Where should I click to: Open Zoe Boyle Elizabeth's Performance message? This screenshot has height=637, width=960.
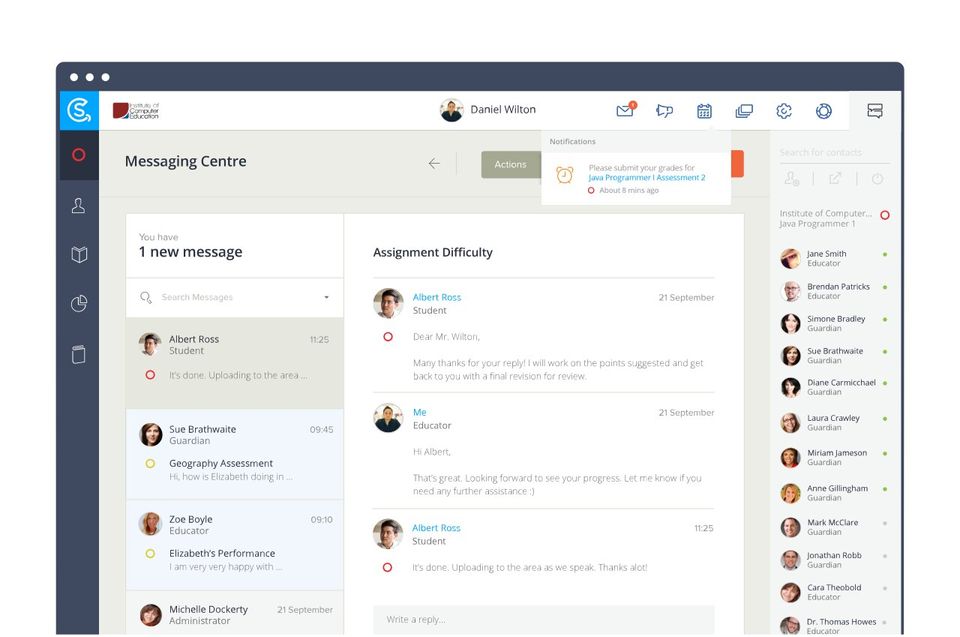(x=234, y=545)
